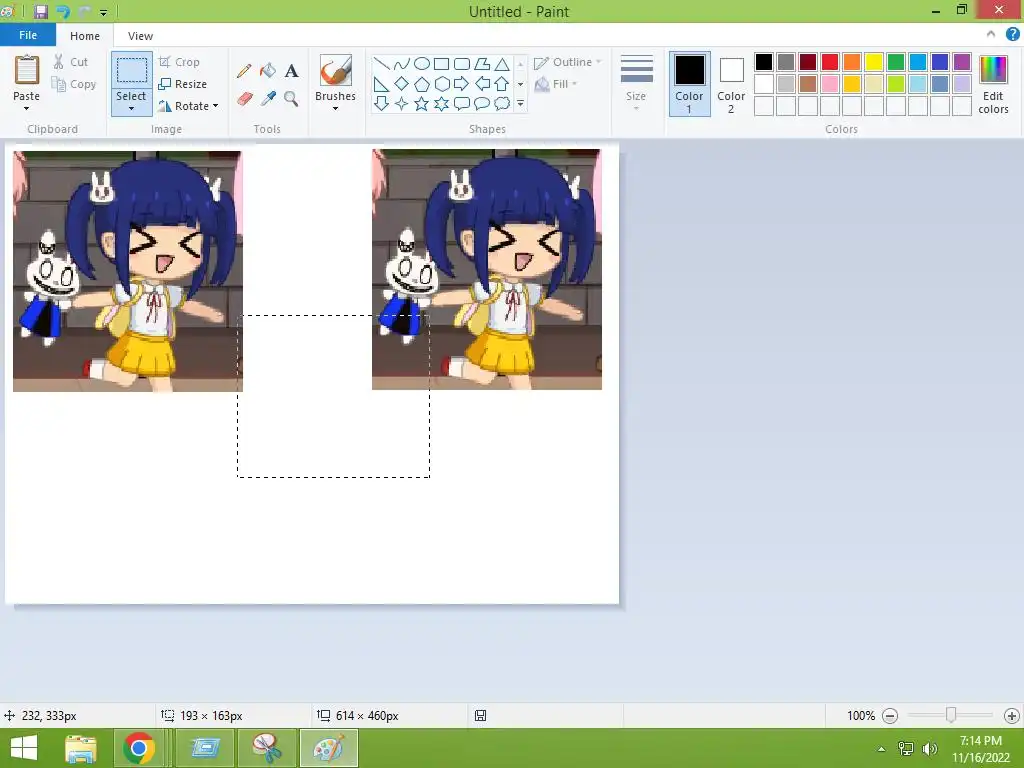
Task: Choose the Four-point star shape
Action: [402, 103]
